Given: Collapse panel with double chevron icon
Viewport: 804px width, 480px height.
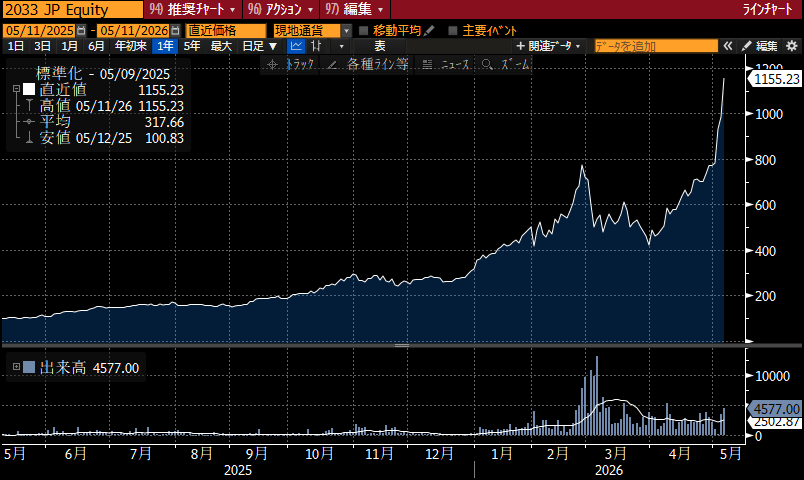Looking at the screenshot, I should pos(728,46).
